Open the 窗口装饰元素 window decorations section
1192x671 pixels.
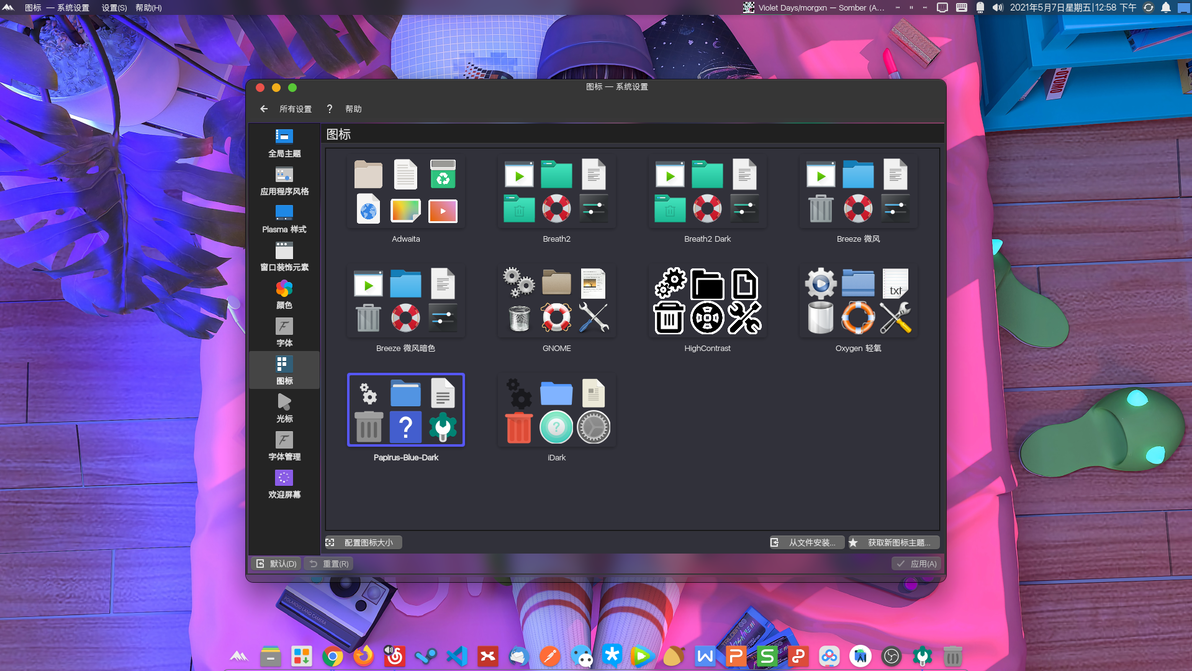point(284,257)
